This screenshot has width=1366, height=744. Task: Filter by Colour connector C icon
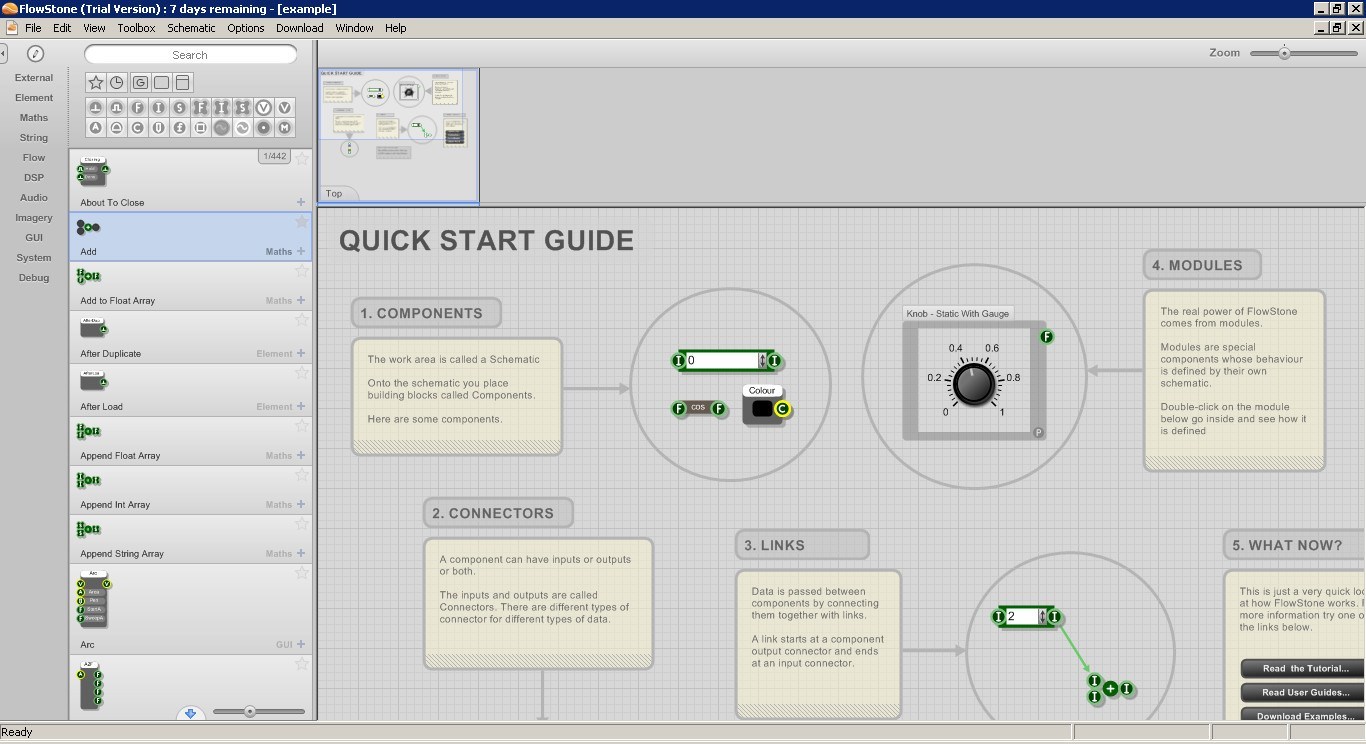138,128
